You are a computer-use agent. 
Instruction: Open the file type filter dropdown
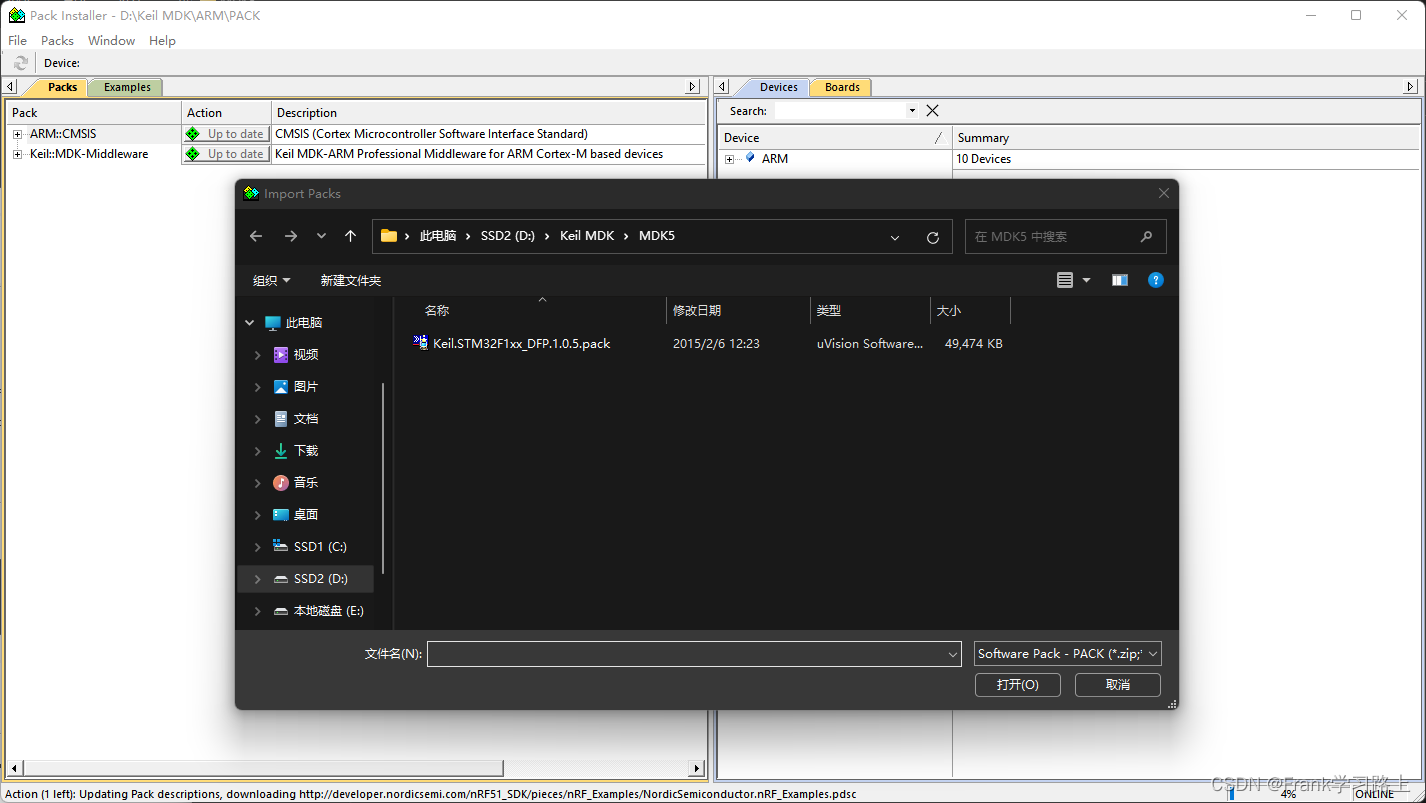pos(1068,654)
